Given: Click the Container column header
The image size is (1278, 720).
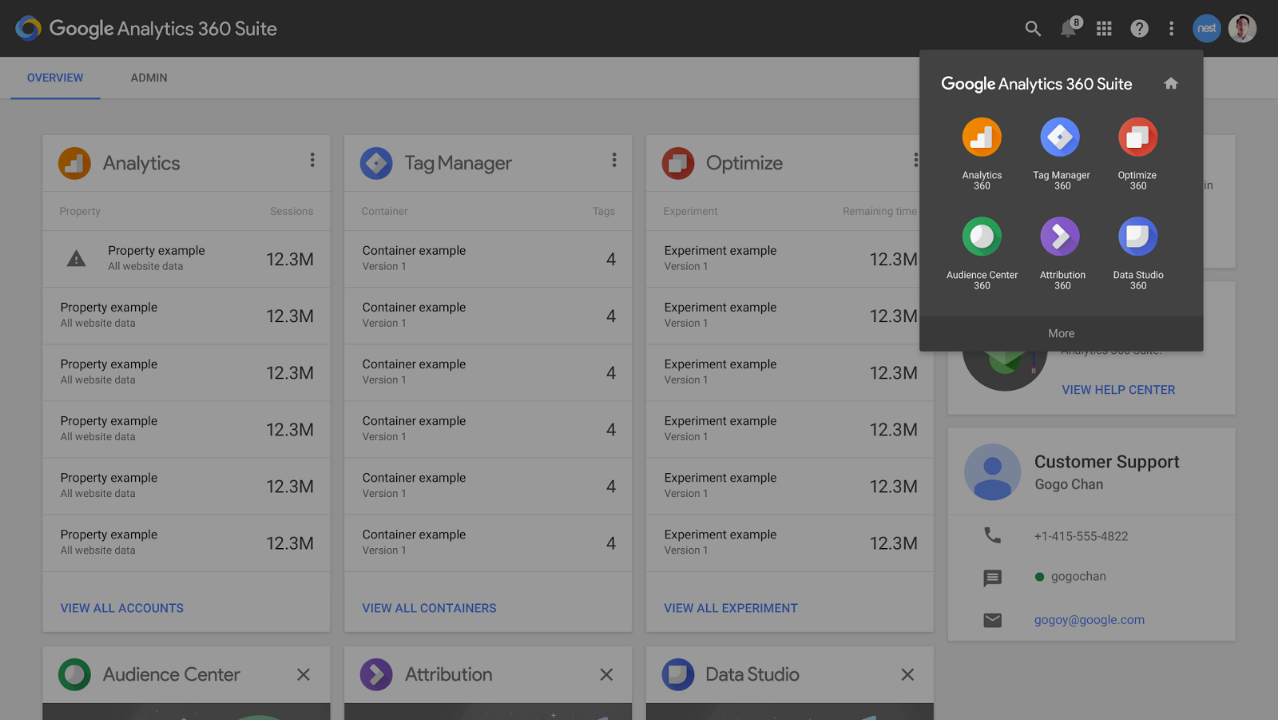Looking at the screenshot, I should (385, 211).
